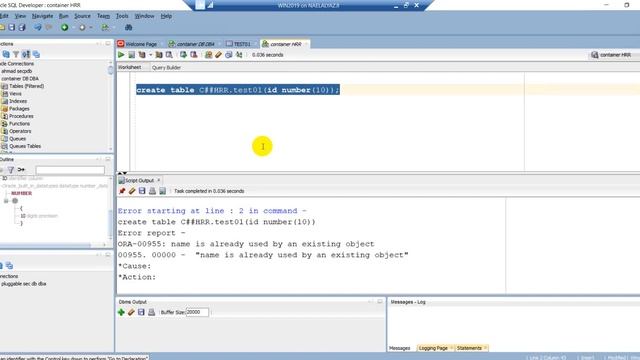Close the container HRR tab
Image resolution: width=640 pixels, height=360 pixels.
[306, 44]
